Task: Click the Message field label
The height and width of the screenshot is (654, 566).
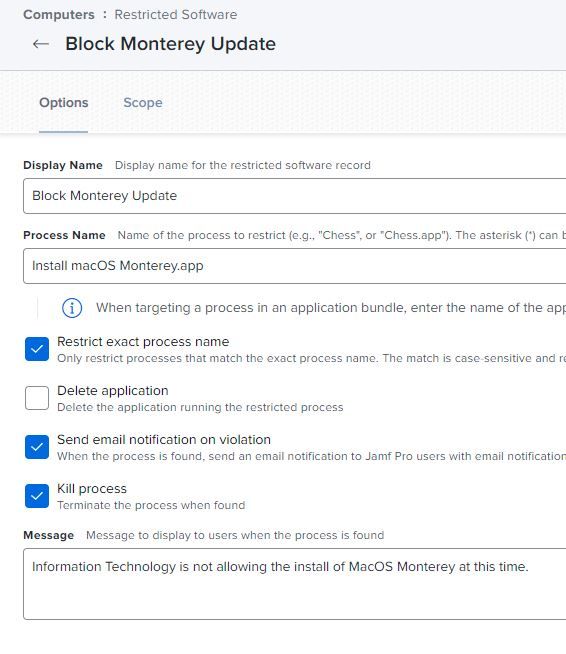Action: [48, 535]
